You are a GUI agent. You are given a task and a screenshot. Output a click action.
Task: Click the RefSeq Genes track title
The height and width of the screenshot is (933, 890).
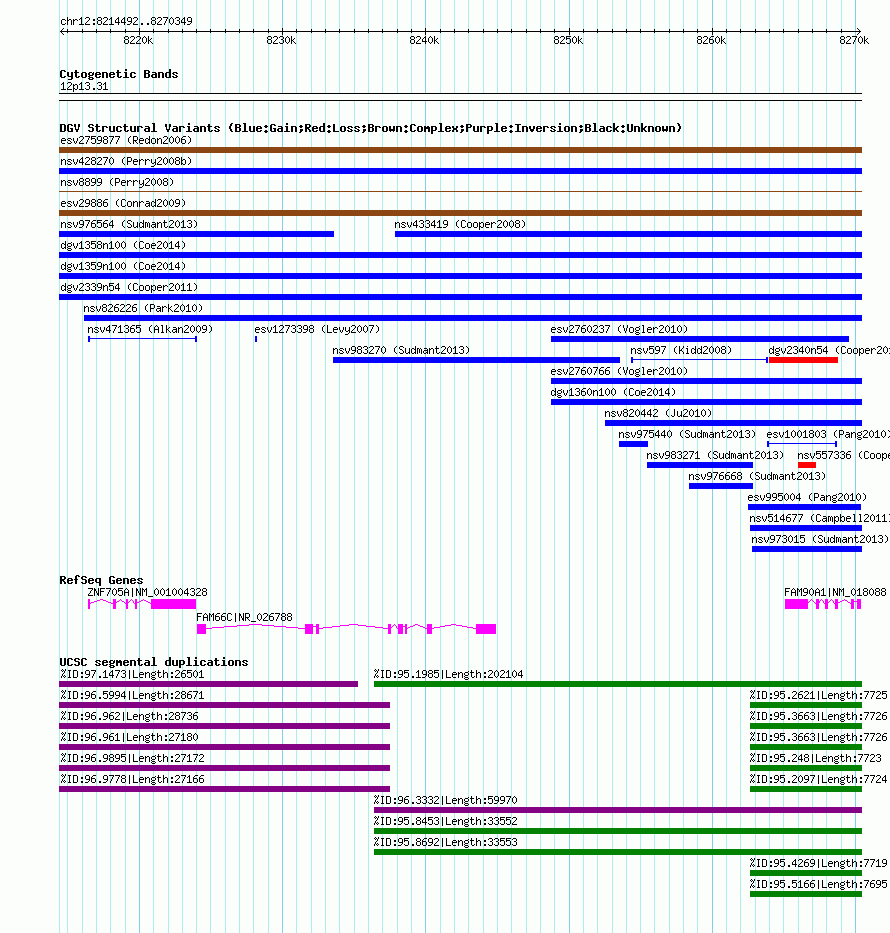101,580
